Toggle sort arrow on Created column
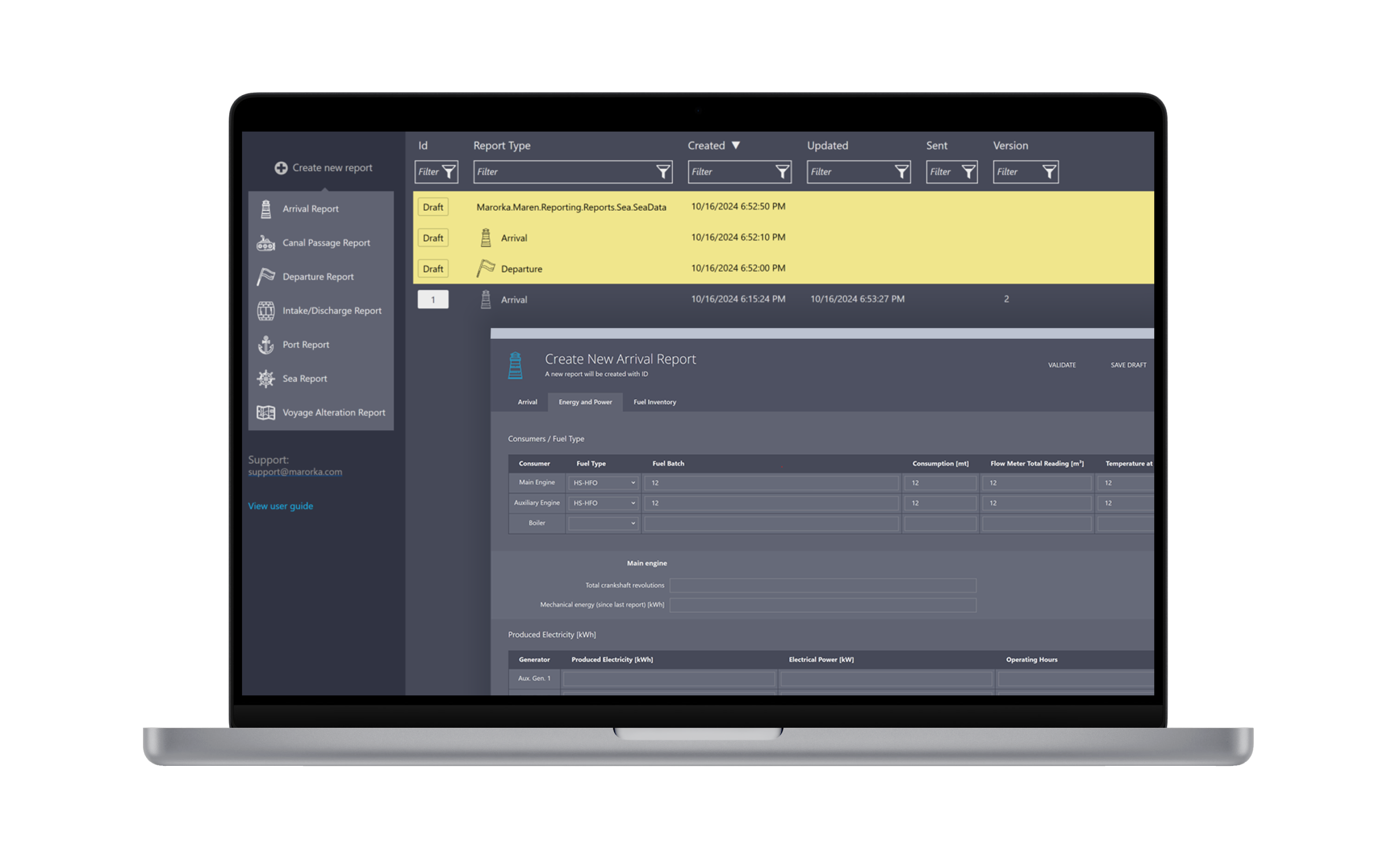1400x865 pixels. (736, 145)
